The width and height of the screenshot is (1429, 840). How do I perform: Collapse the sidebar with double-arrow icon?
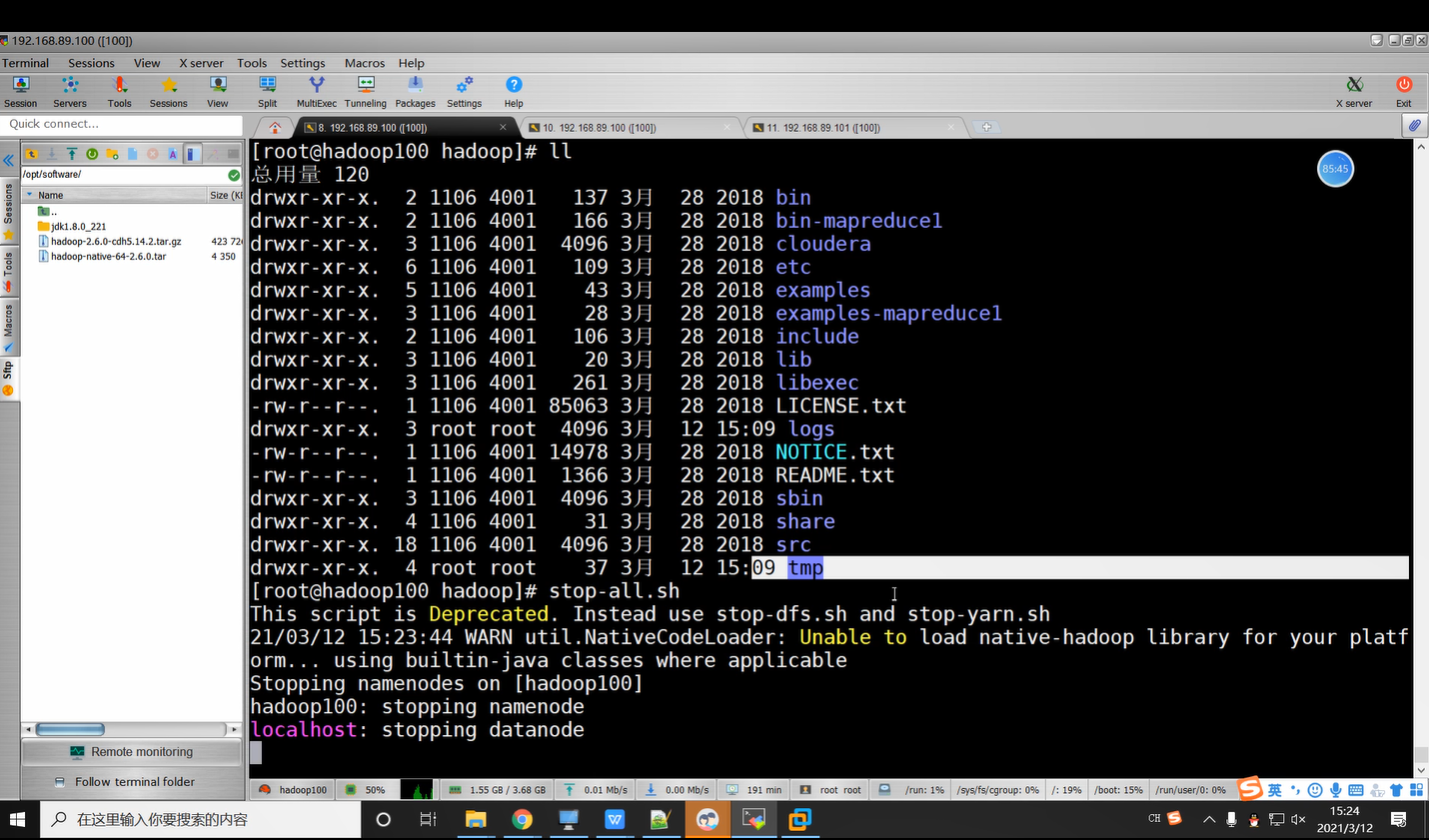9,160
